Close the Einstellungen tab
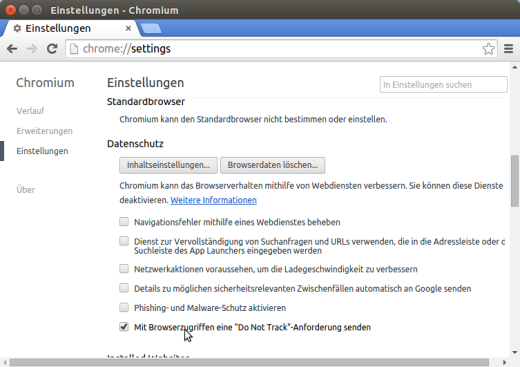Image resolution: width=520 pixels, height=367 pixels. tap(128, 29)
